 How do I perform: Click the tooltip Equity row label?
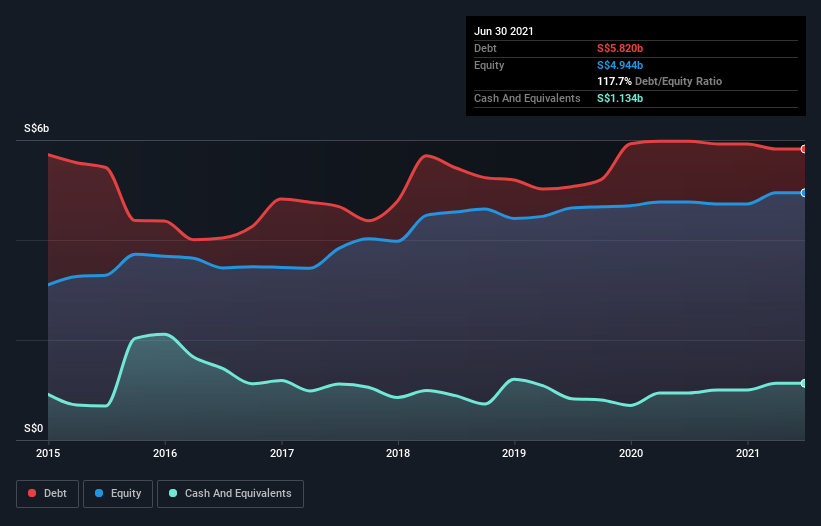489,65
